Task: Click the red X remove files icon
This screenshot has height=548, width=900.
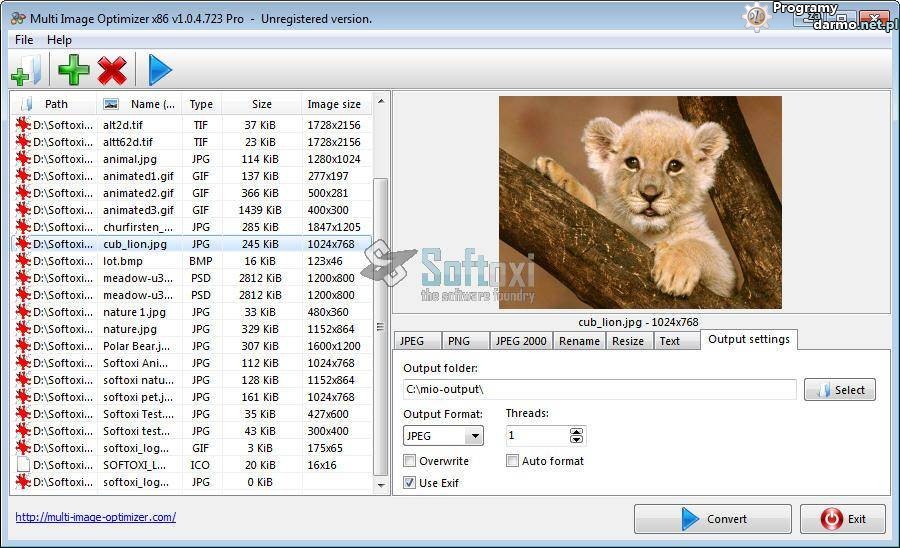Action: coord(112,70)
